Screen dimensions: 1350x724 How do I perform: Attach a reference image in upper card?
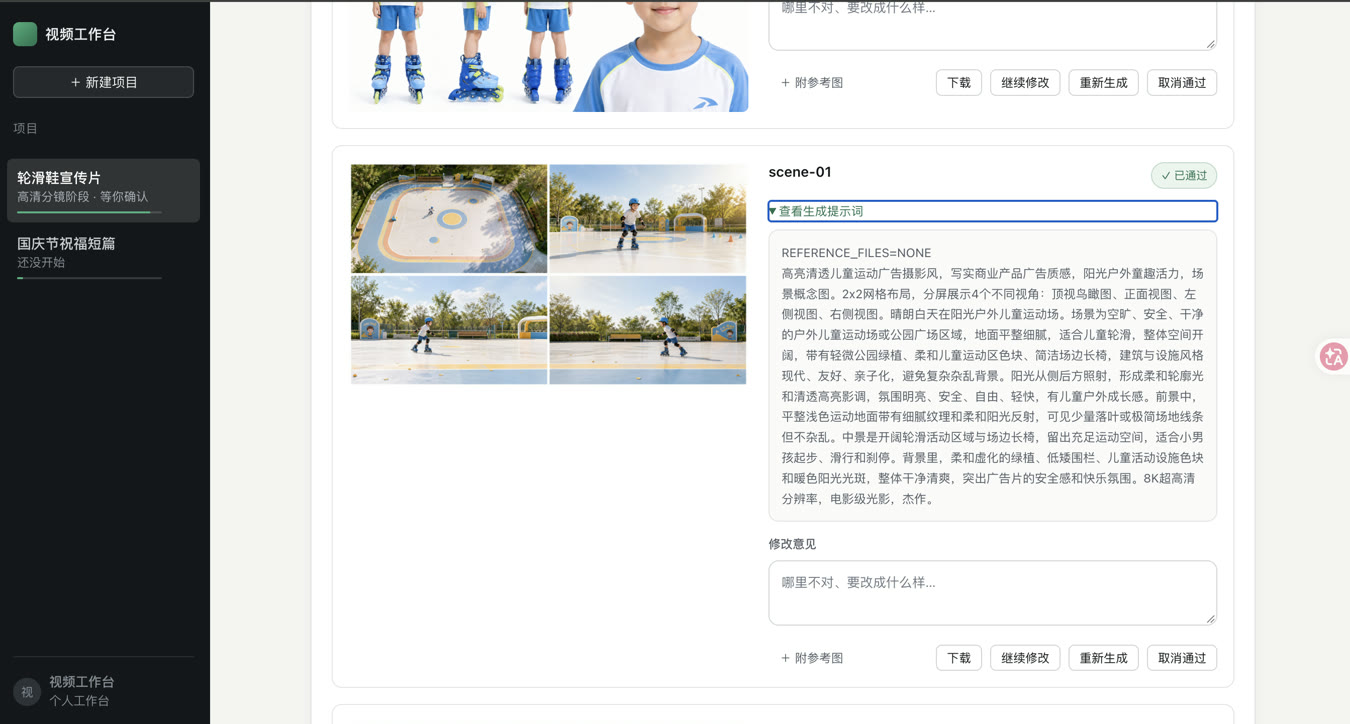point(812,82)
